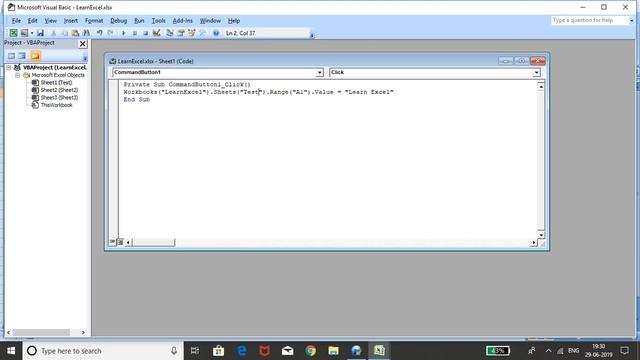Toggle Design Mode in the toolbar
Screen dimensions: 640x360
click(x=157, y=33)
